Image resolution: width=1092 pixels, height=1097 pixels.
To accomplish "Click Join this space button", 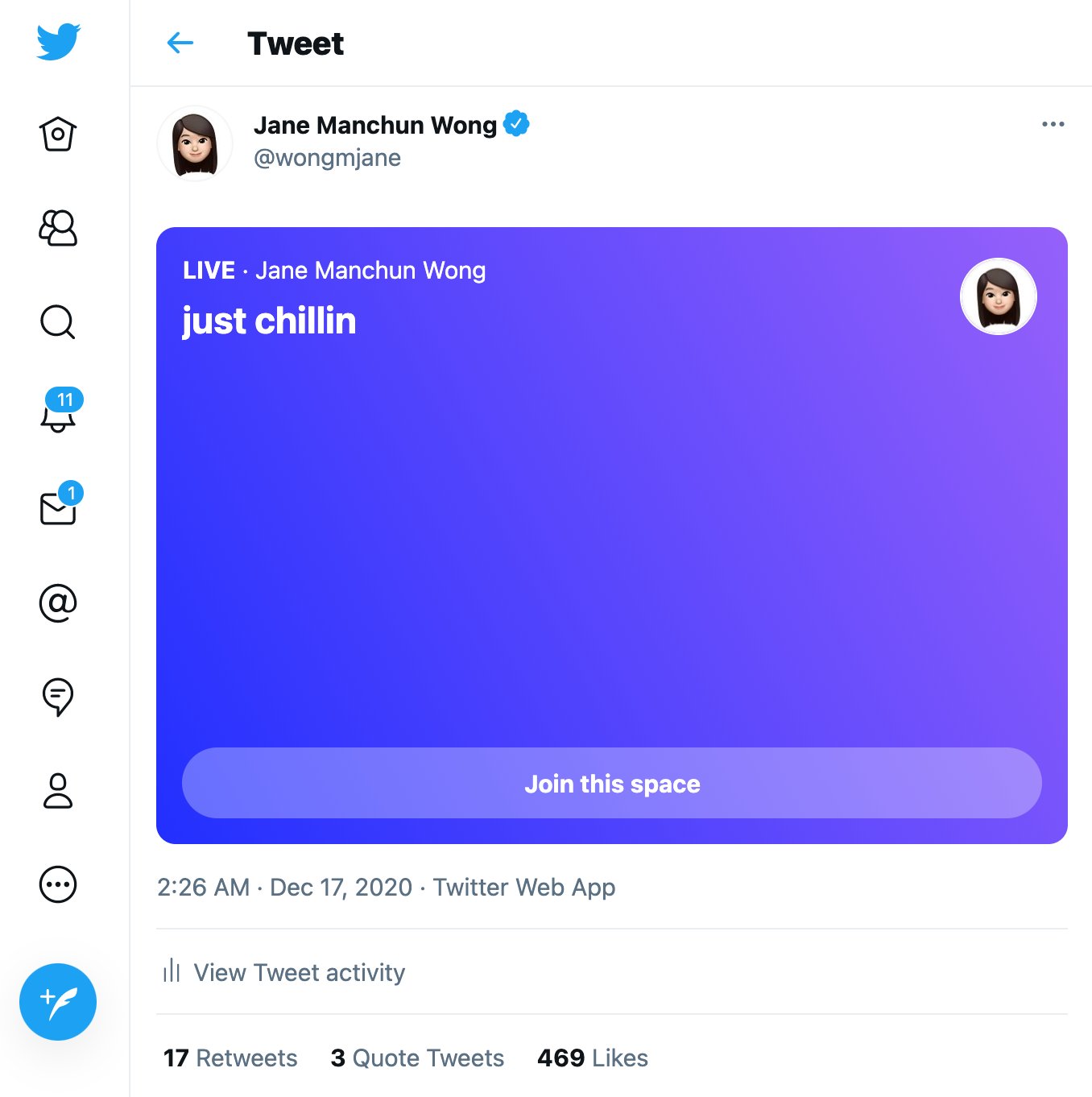I will point(612,783).
